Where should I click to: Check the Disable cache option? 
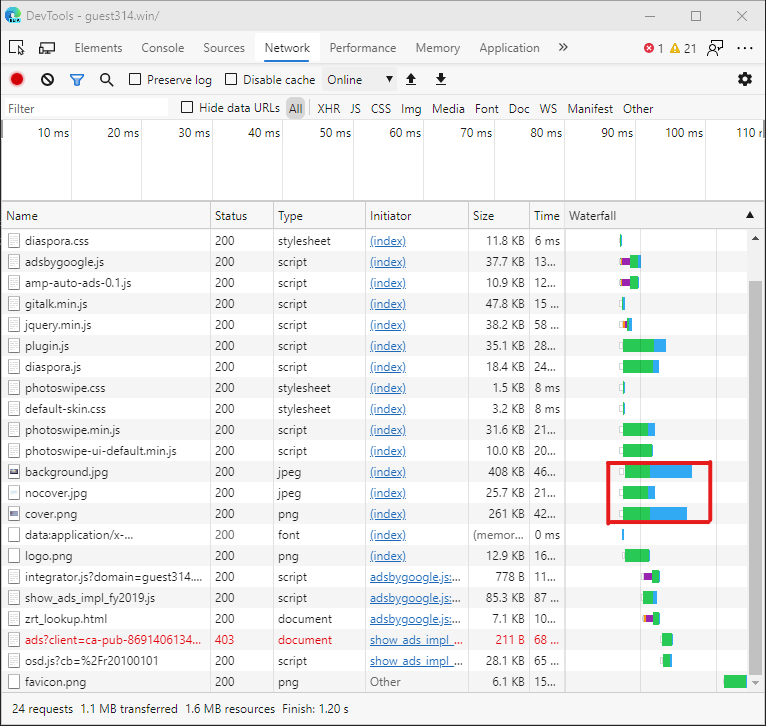click(x=232, y=80)
